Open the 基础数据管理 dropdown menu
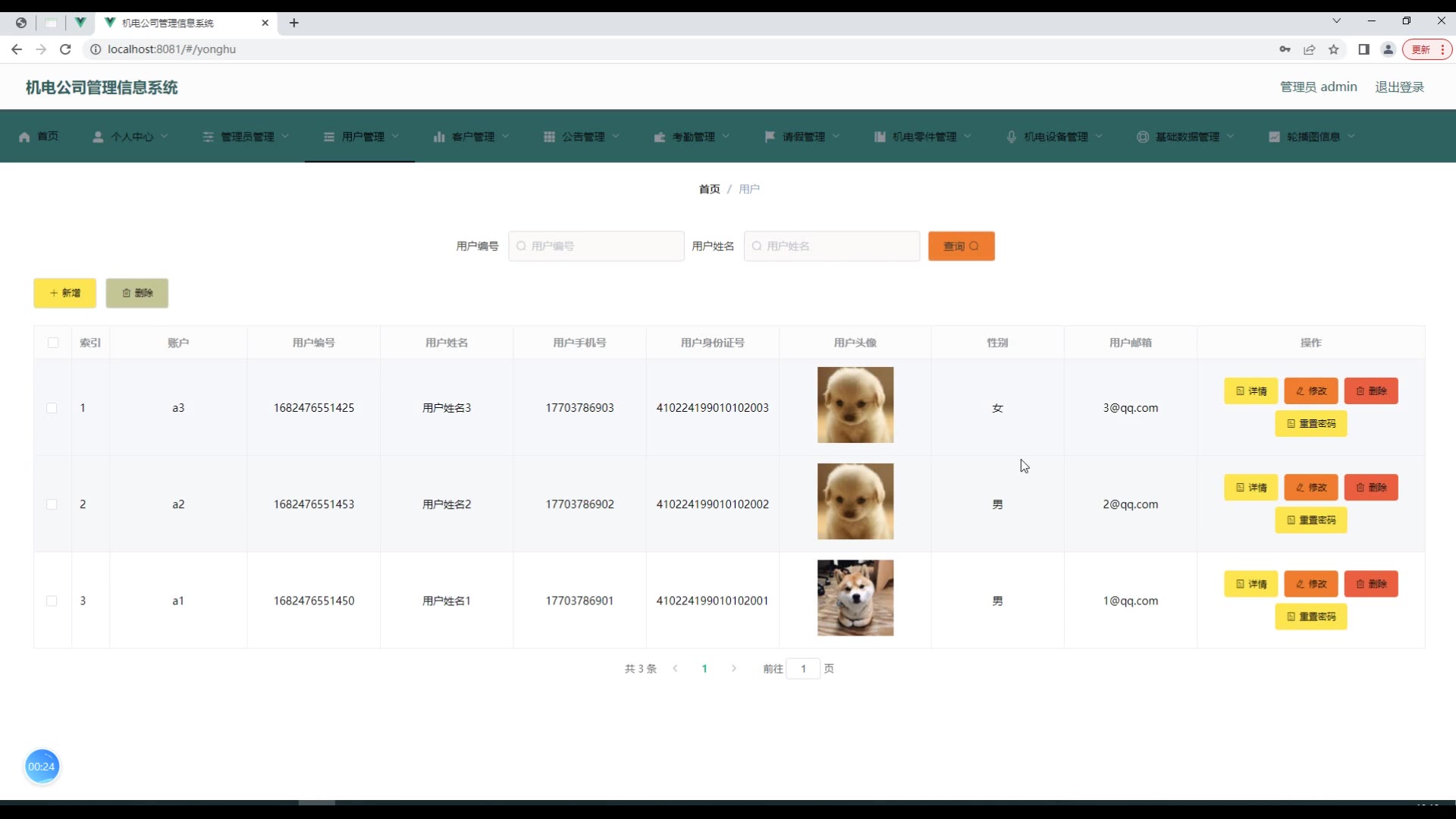Viewport: 1456px width, 819px height. (1186, 137)
